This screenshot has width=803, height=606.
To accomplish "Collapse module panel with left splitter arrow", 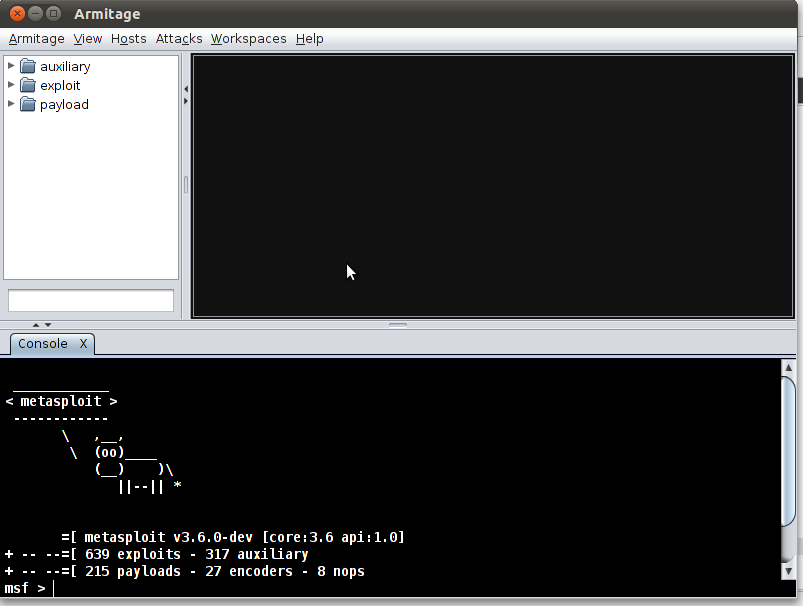I will [186, 89].
